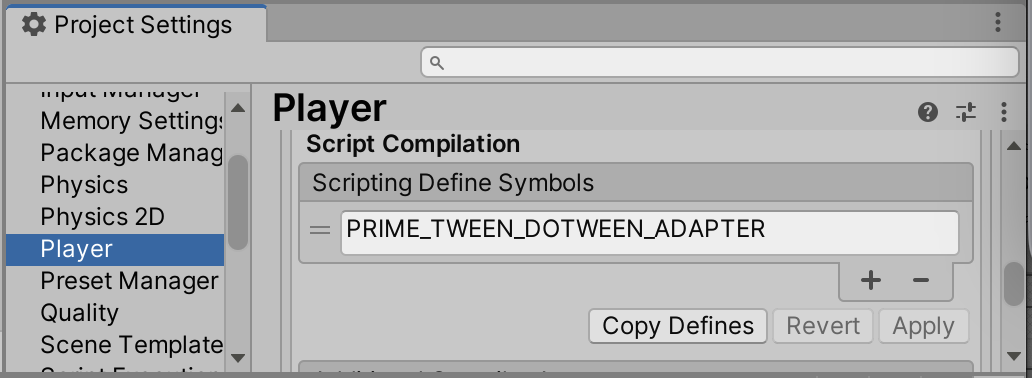
Task: Click the Copy Defines button
Action: coord(678,326)
